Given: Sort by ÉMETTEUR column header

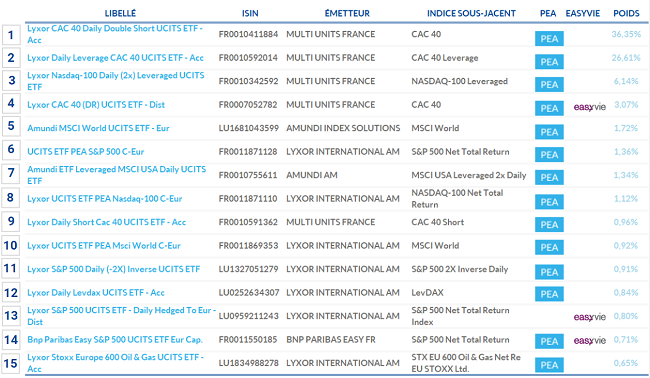Looking at the screenshot, I should pyautogui.click(x=347, y=13).
